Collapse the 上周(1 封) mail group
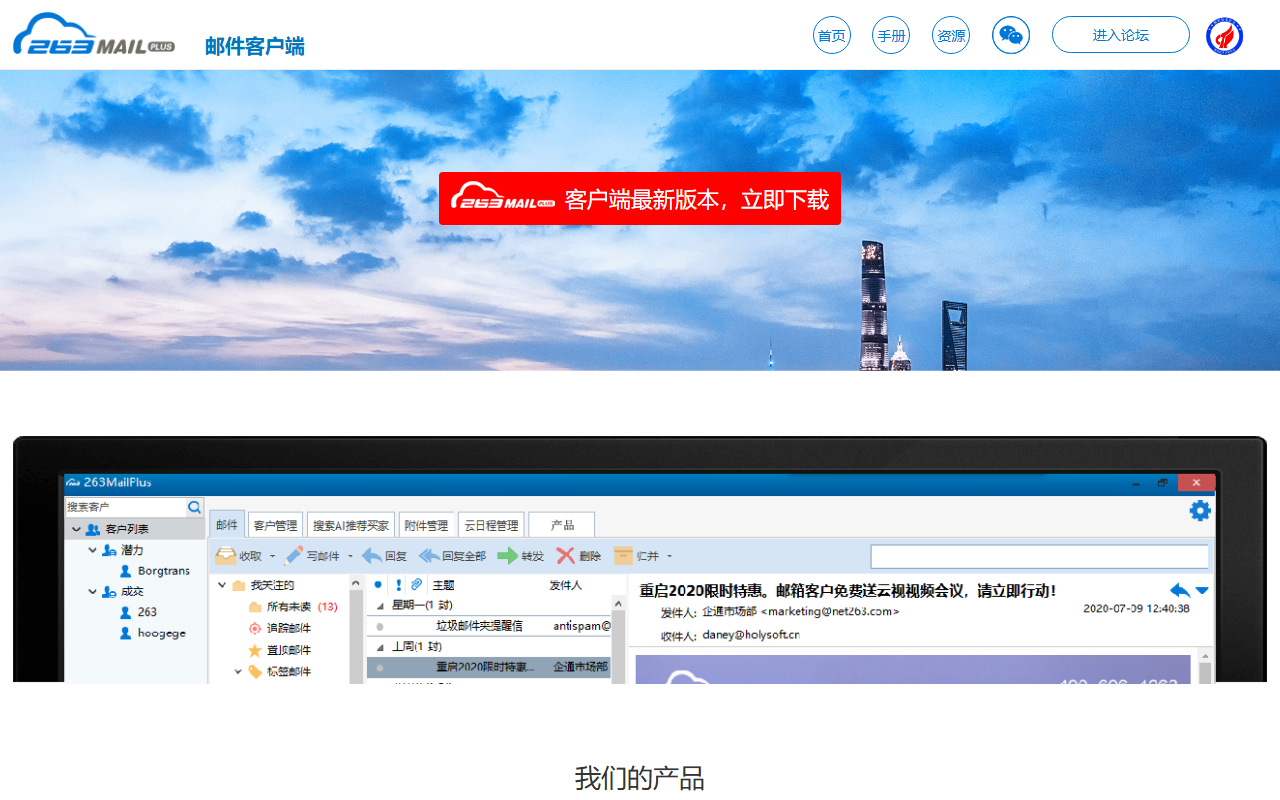This screenshot has width=1280, height=800. tap(380, 647)
